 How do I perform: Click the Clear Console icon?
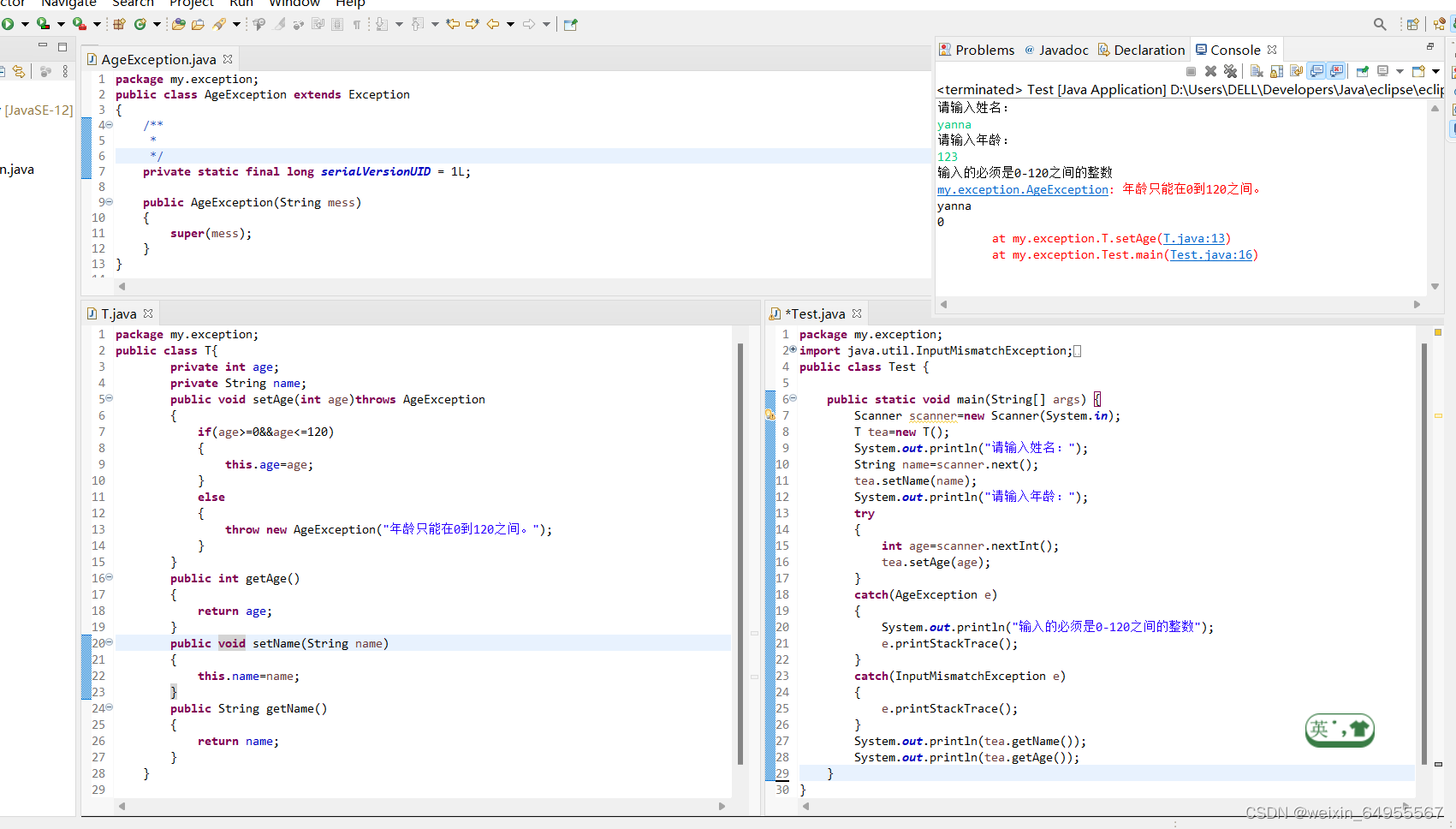(1257, 71)
